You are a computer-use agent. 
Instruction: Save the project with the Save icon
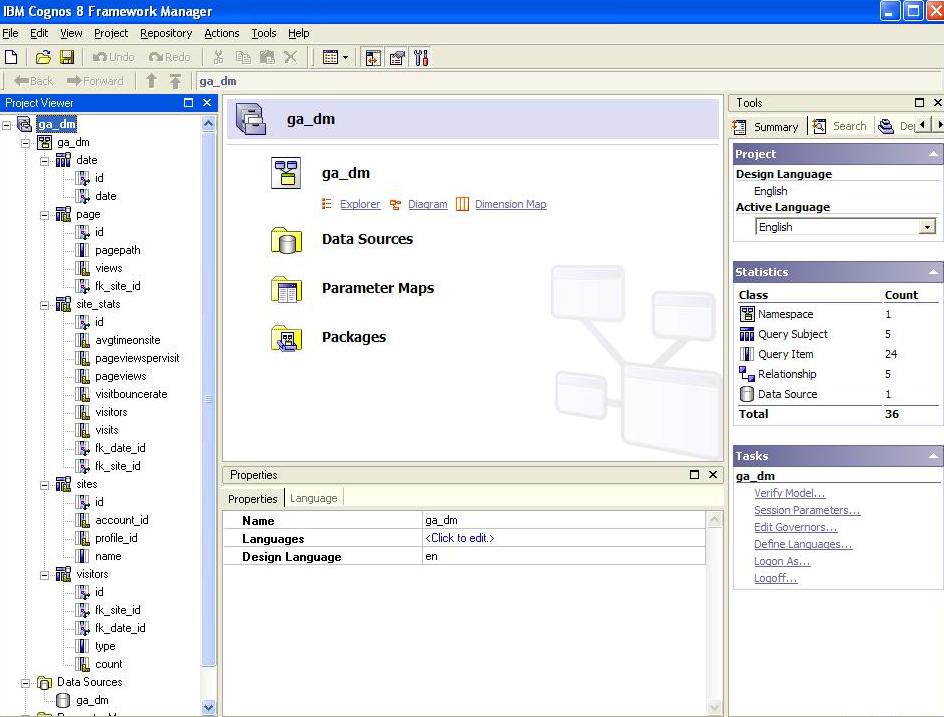[66, 57]
